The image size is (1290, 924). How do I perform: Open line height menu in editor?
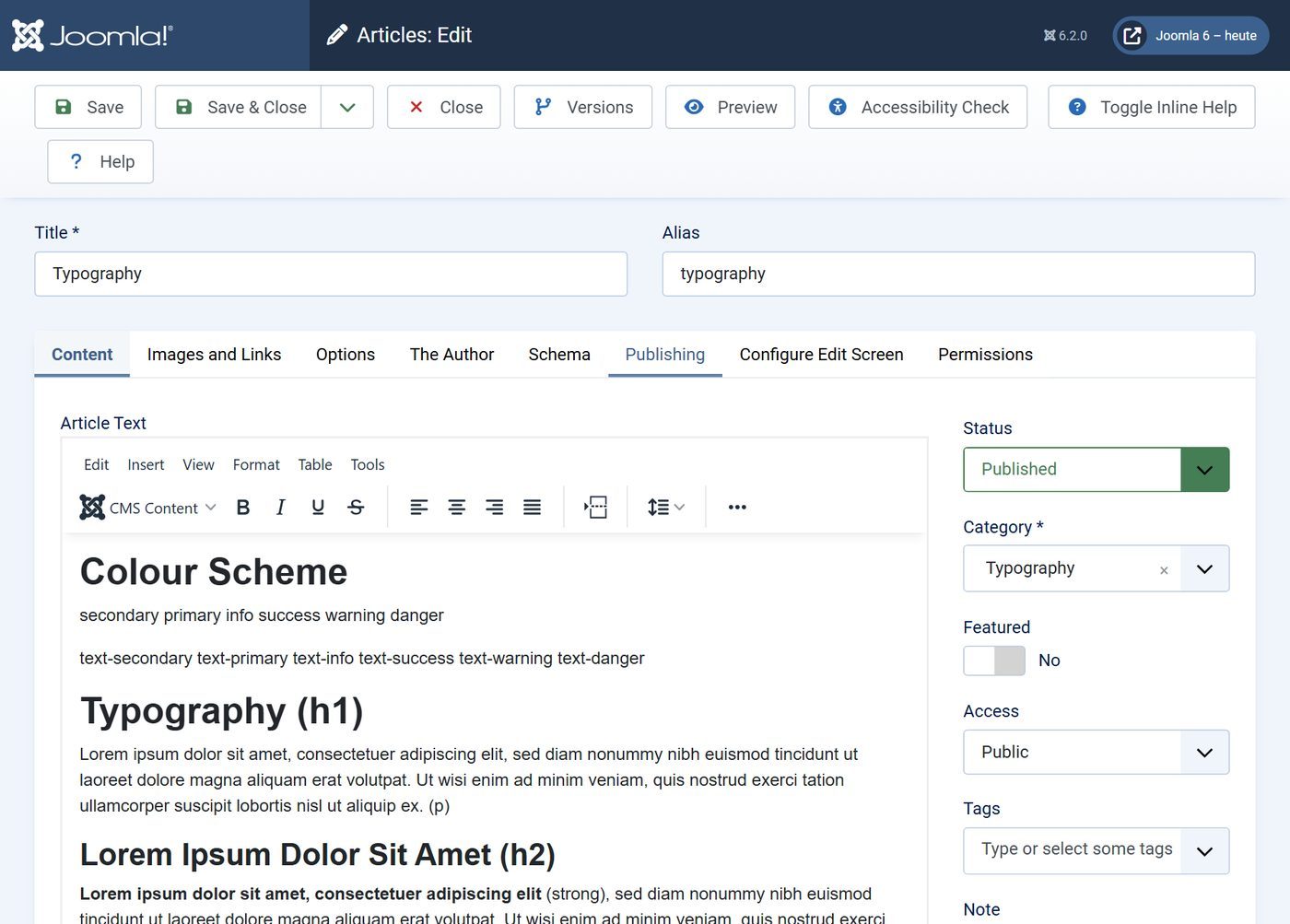click(666, 507)
